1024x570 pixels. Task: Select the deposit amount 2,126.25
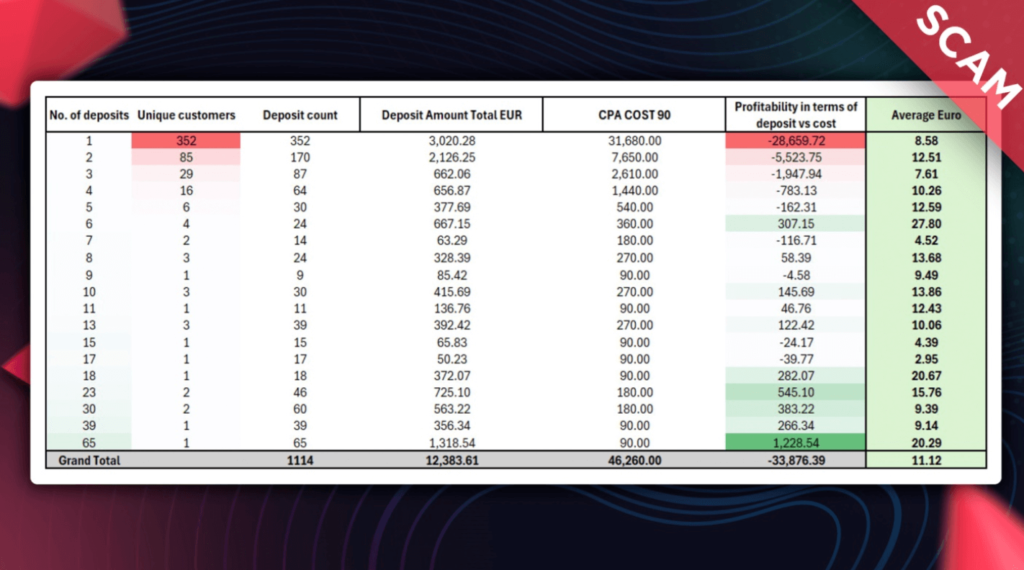tap(452, 157)
